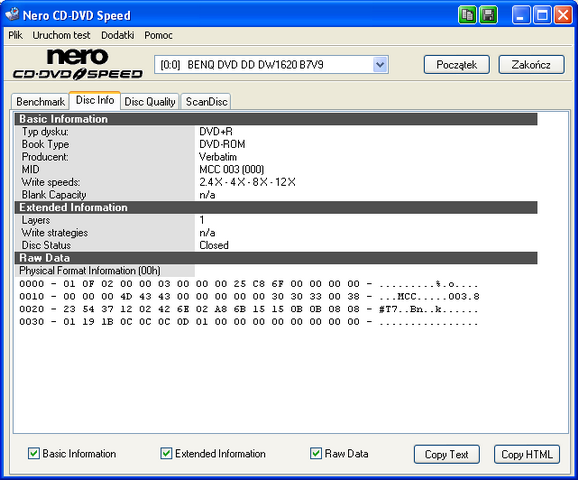Click the write speeds value 2.4X - 4X - 8X - 12X
578x480 pixels.
pyautogui.click(x=247, y=182)
